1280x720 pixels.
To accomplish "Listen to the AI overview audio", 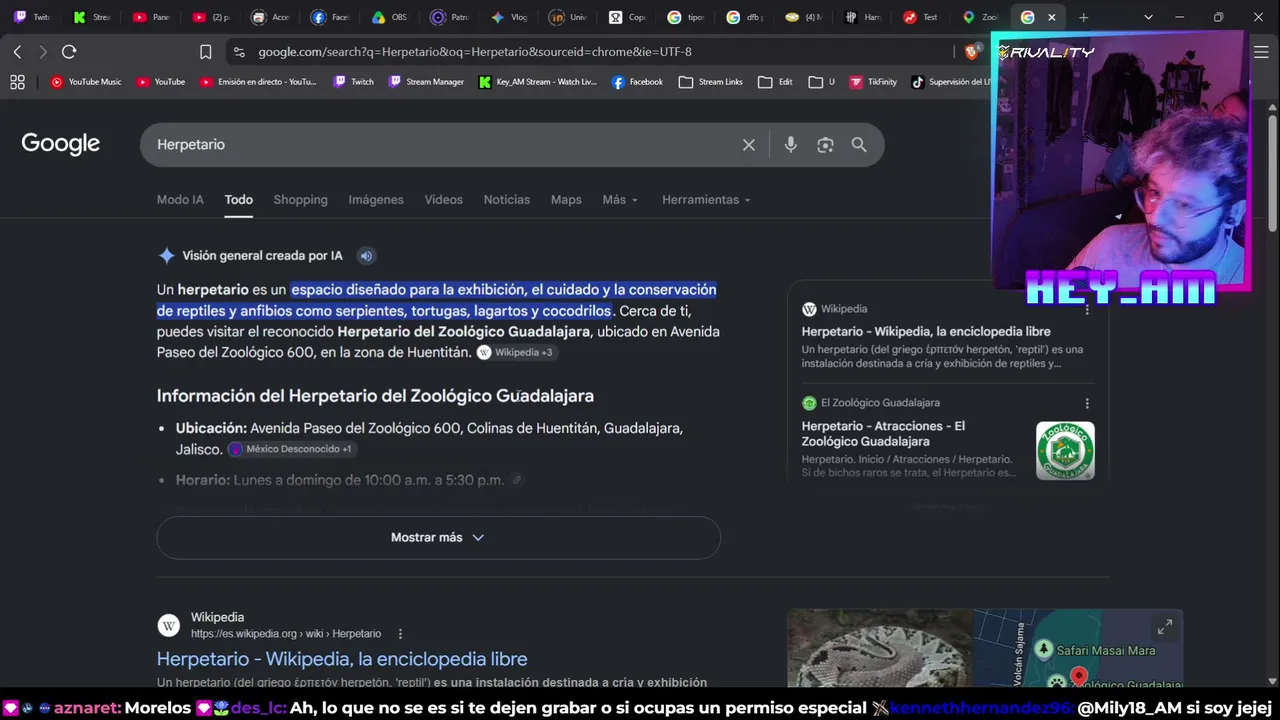I will click(x=366, y=256).
